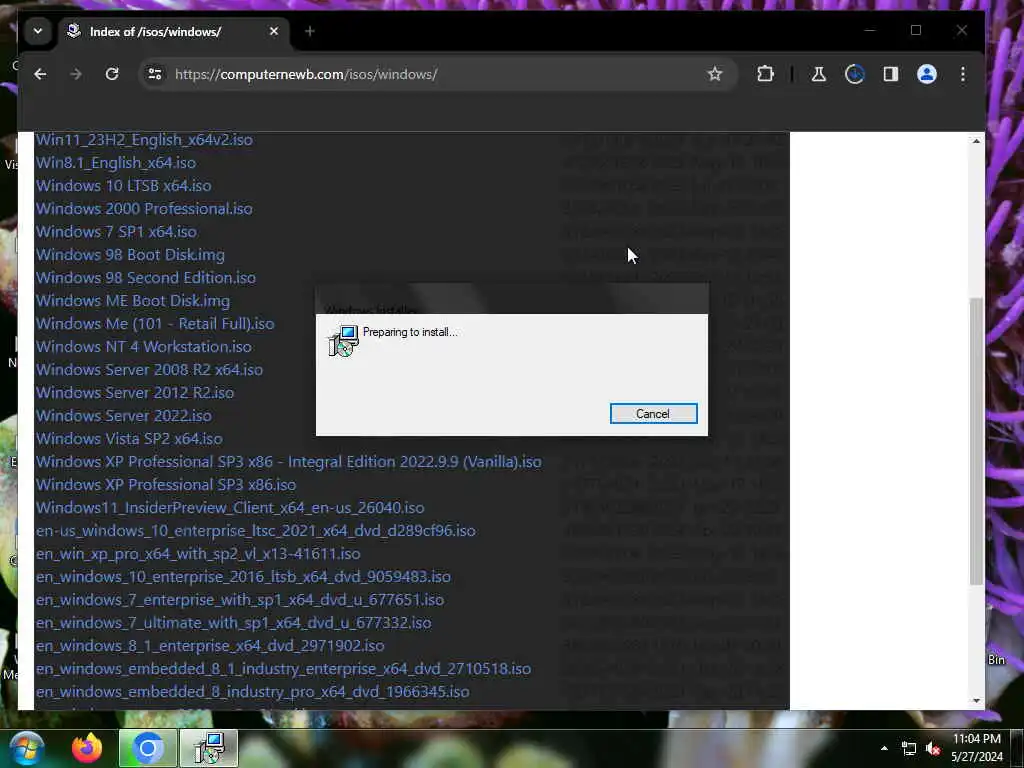Close the Index of /isos/windows/ tab
Image resolution: width=1024 pixels, height=768 pixels.
[274, 31]
